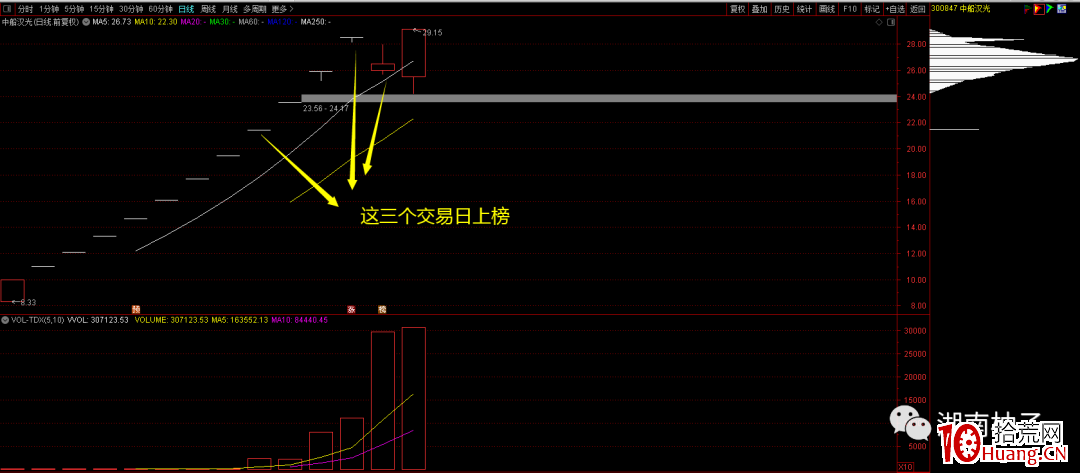Screen dimensions: 1080x473
Task: Click the latest red candlestick near 29.15
Action: tap(414, 53)
